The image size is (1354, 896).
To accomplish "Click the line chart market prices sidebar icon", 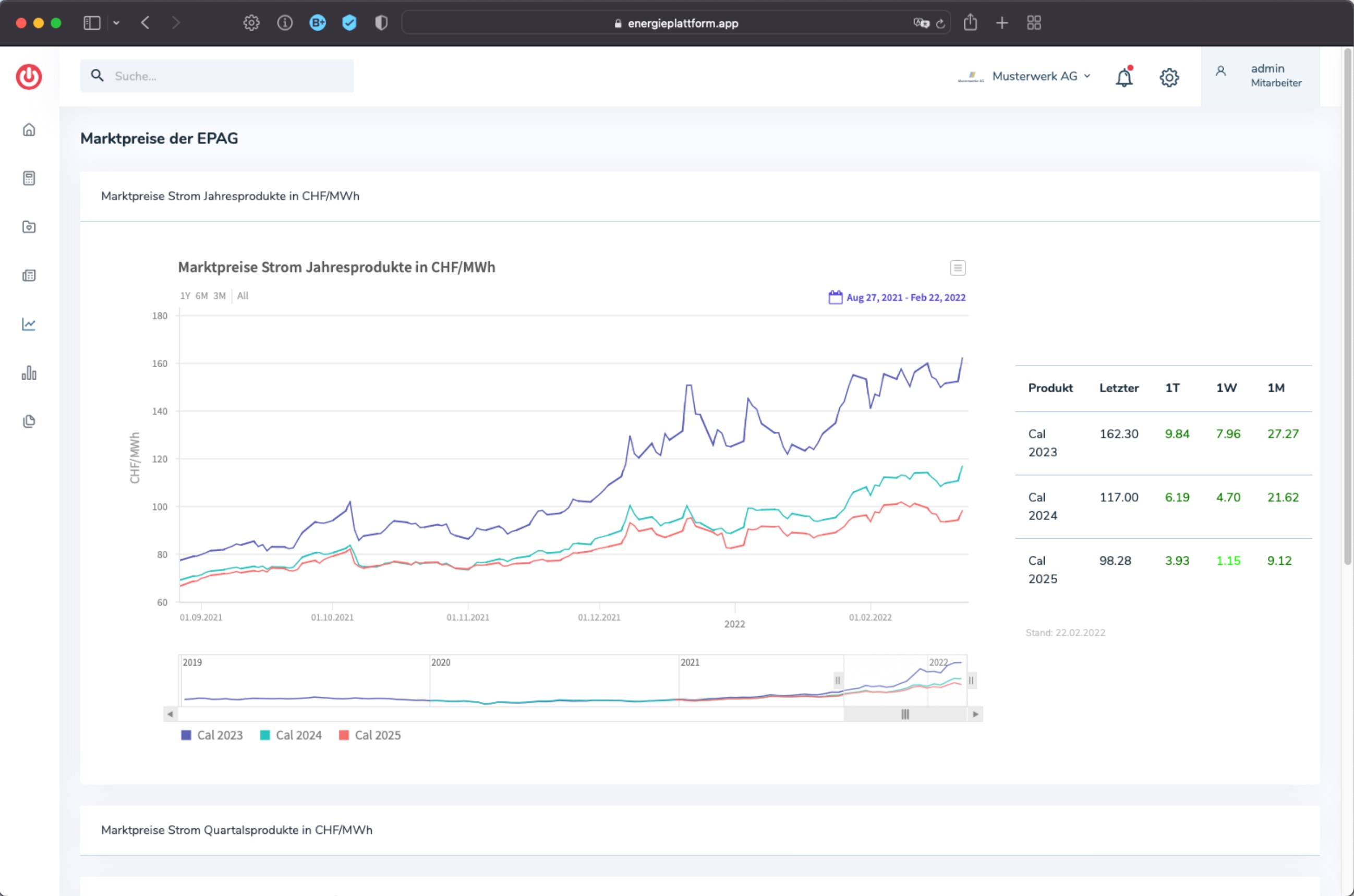I will [29, 324].
